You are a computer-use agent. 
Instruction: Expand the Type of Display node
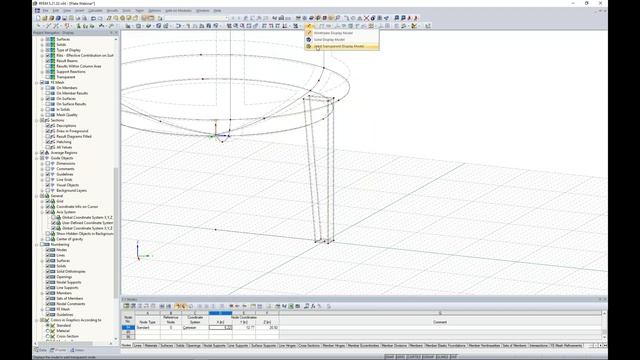coord(42,50)
